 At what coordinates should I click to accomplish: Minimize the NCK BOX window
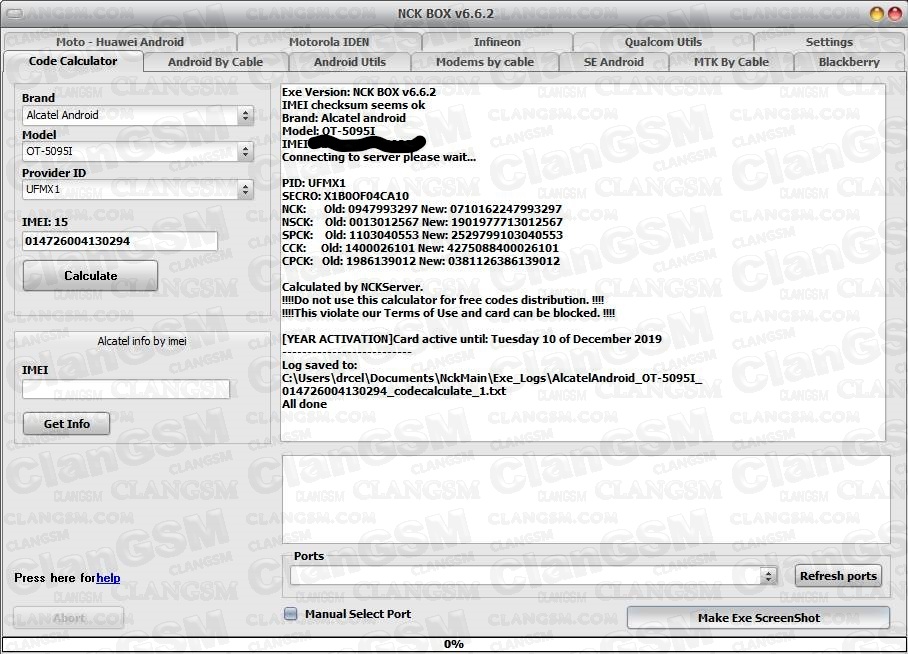[x=877, y=13]
